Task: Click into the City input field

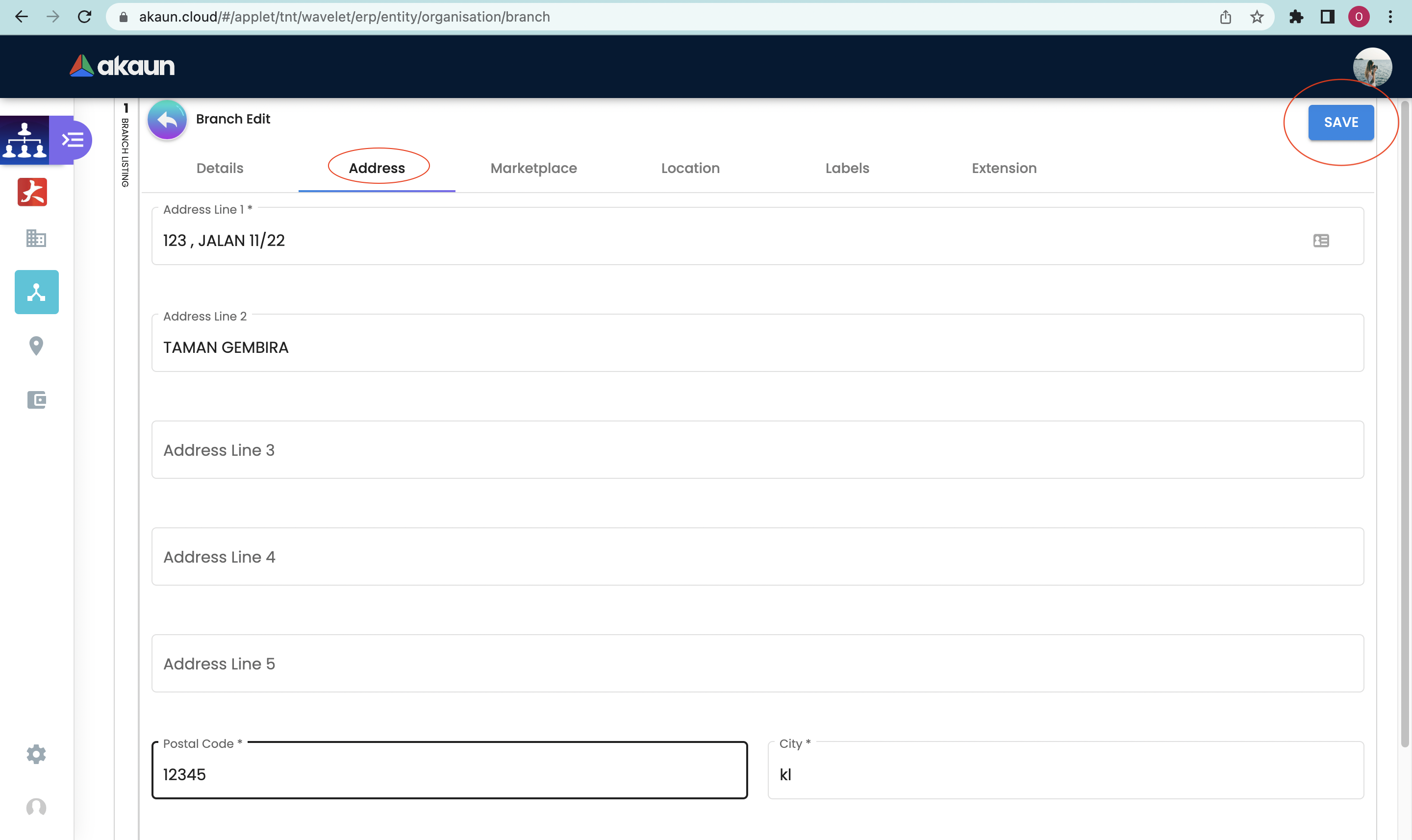Action: pos(1065,774)
